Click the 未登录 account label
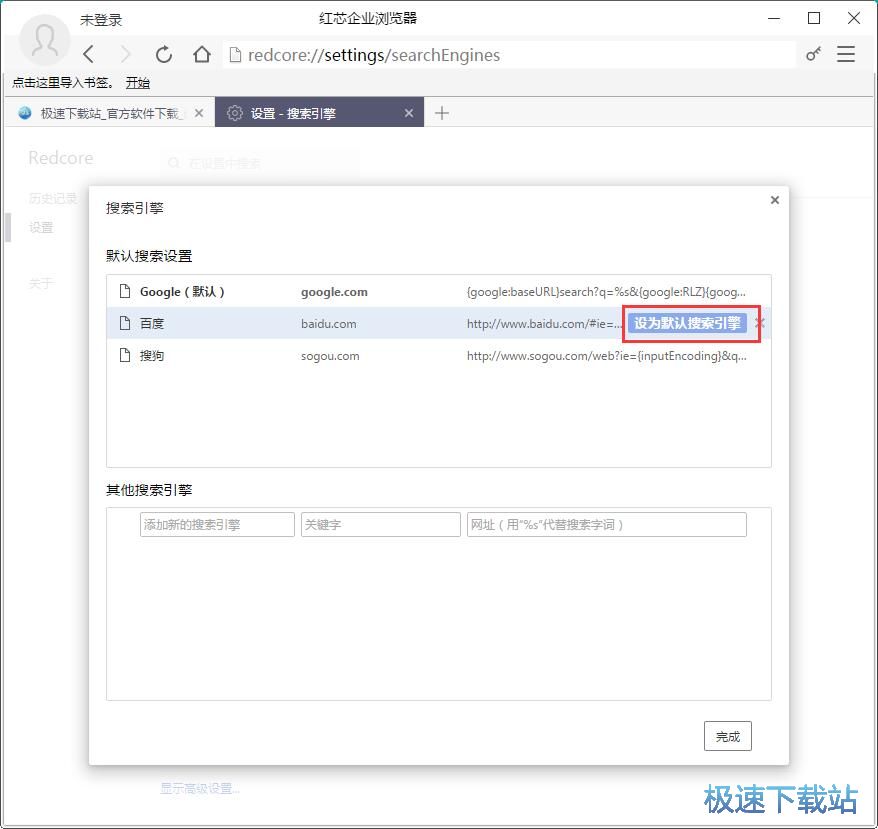 point(101,20)
